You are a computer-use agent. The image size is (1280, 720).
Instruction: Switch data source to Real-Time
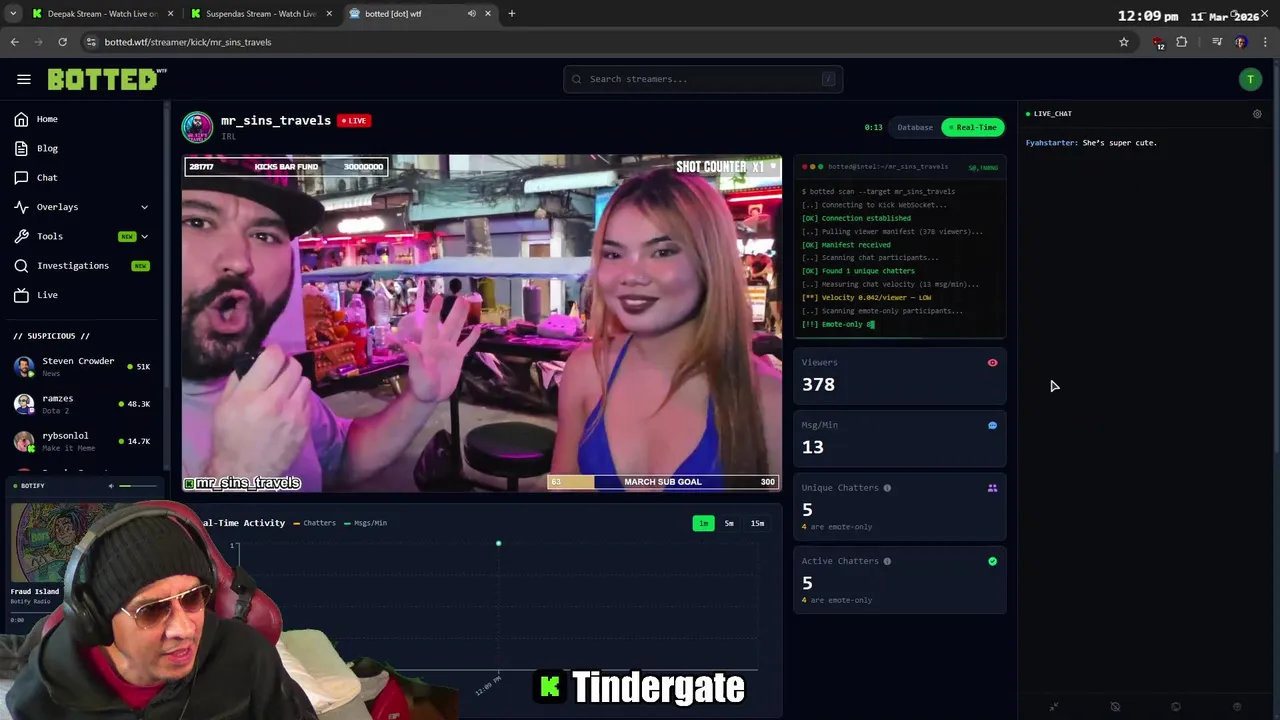(972, 128)
